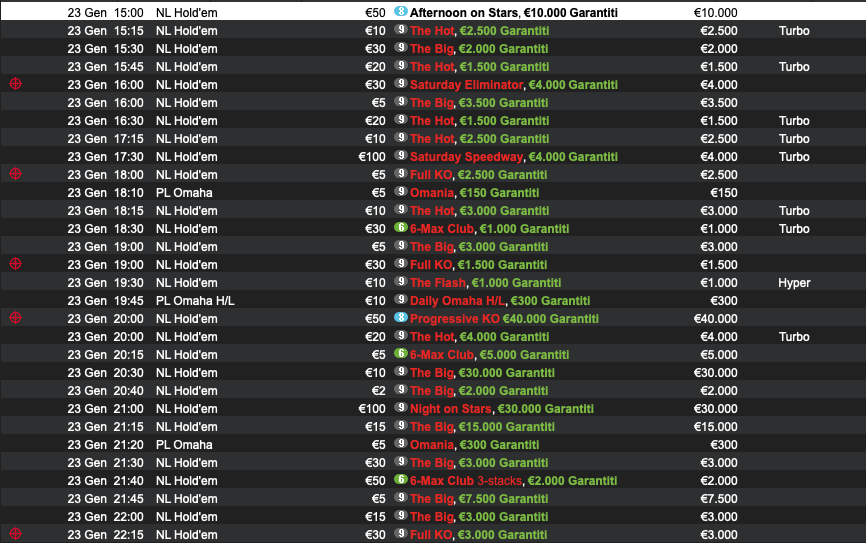Click the 9-seat icon of The Big €7.500
Viewport: 866px width, 543px height.
pos(400,497)
